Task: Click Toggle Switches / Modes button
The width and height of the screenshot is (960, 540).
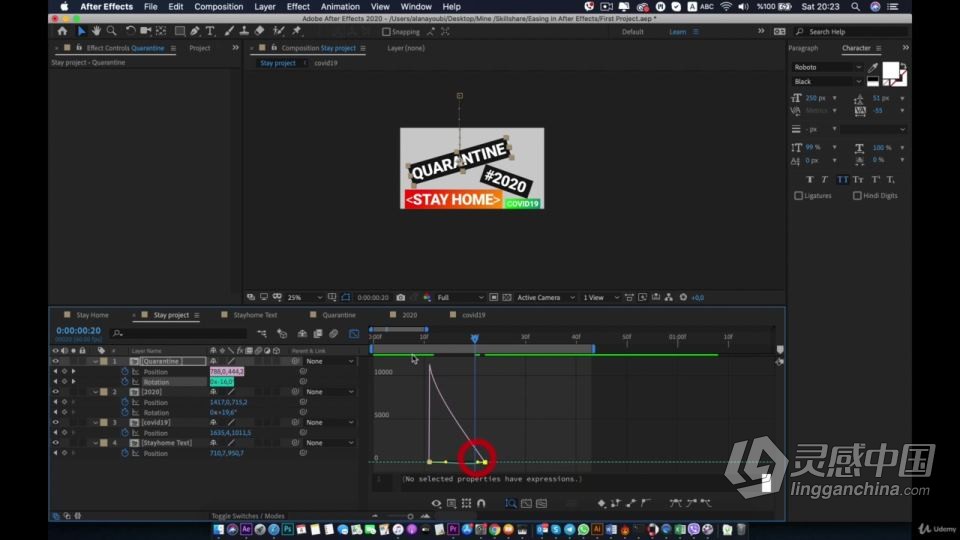Action: click(248, 516)
